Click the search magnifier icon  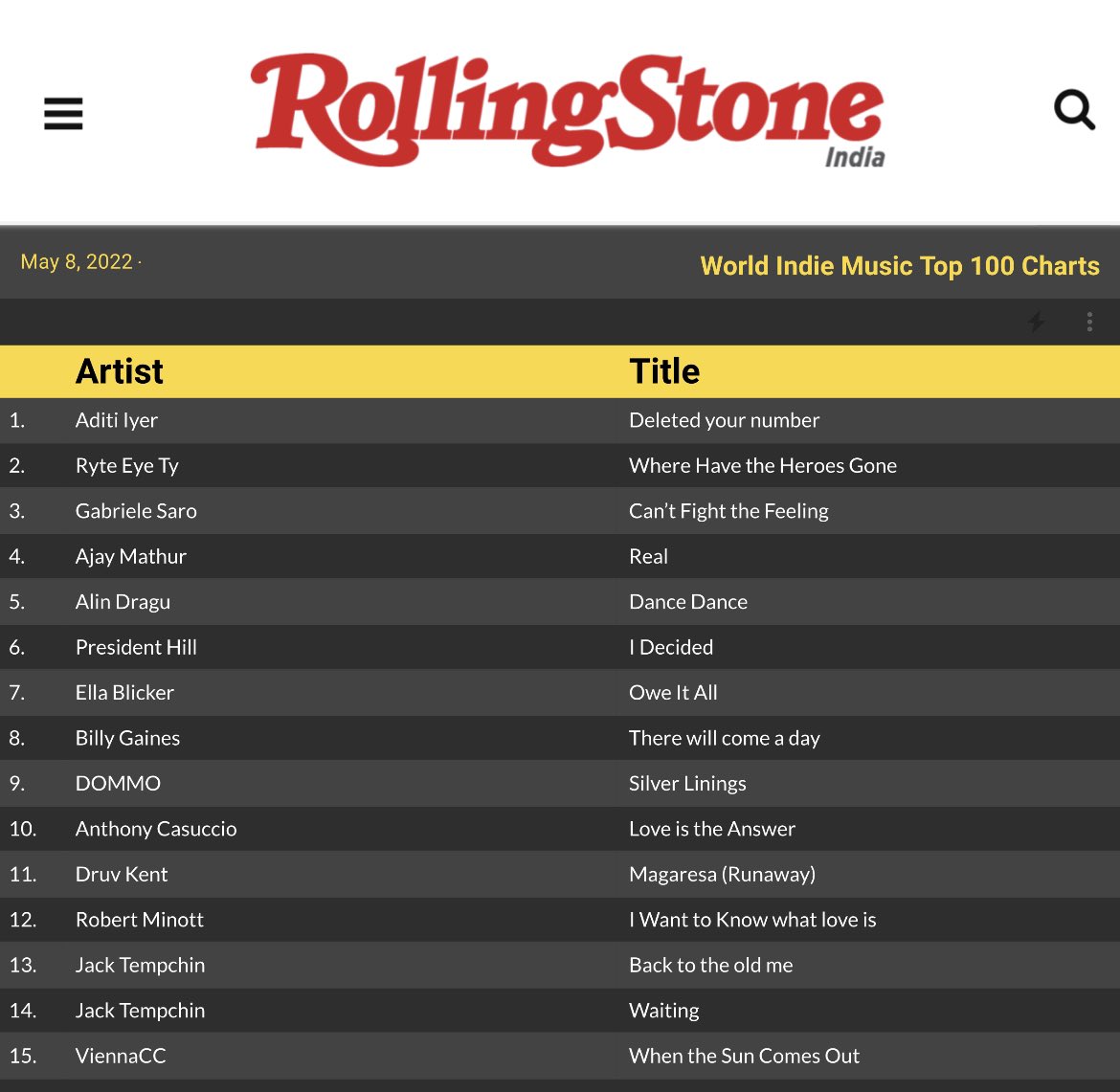click(x=1074, y=110)
